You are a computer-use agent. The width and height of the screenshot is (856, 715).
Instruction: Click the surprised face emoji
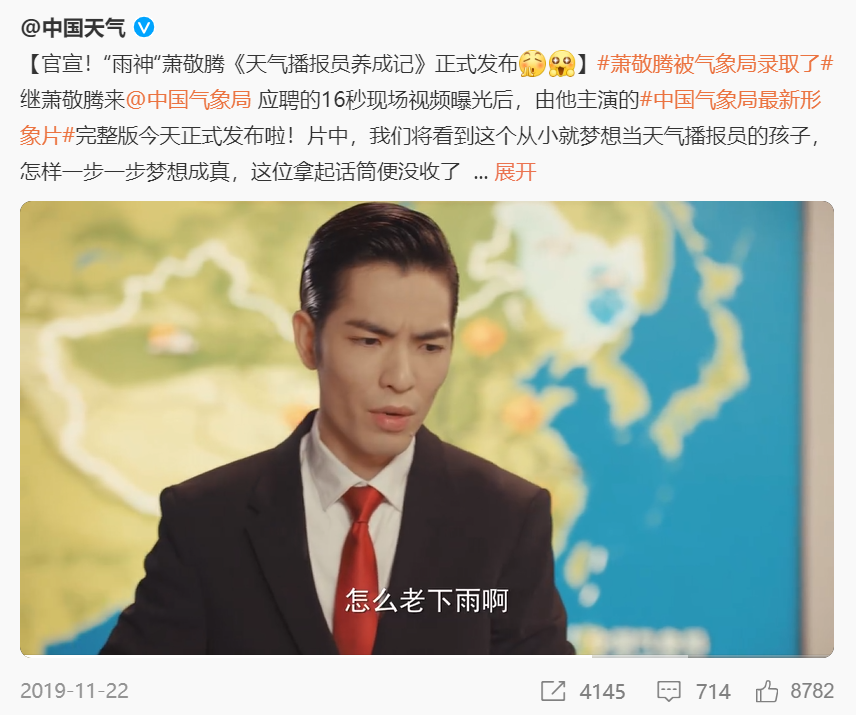coord(562,64)
